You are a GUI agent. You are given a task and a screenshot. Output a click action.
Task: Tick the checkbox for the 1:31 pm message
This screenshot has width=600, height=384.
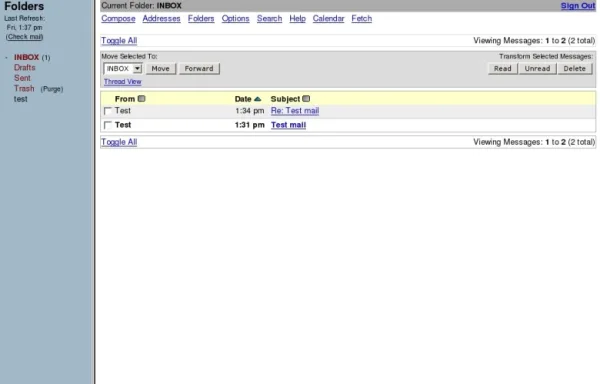108,125
